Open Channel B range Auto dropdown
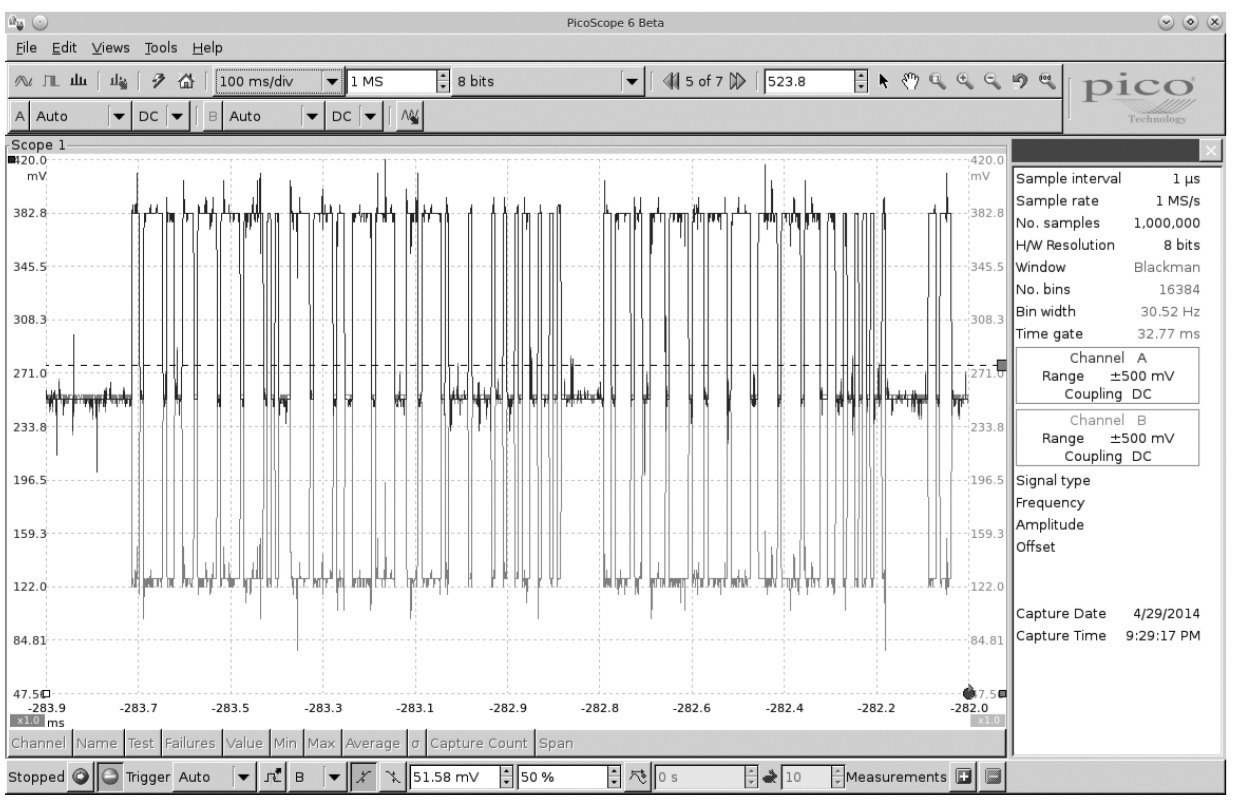Screen dimensions: 1234x802 click(313, 116)
